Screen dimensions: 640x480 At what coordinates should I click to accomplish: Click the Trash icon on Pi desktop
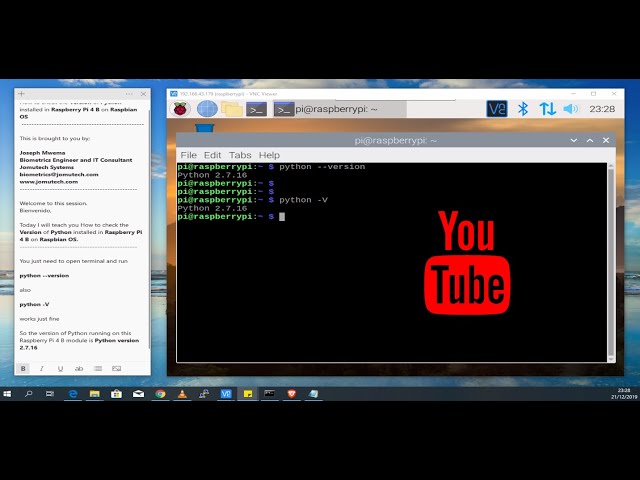point(204,128)
